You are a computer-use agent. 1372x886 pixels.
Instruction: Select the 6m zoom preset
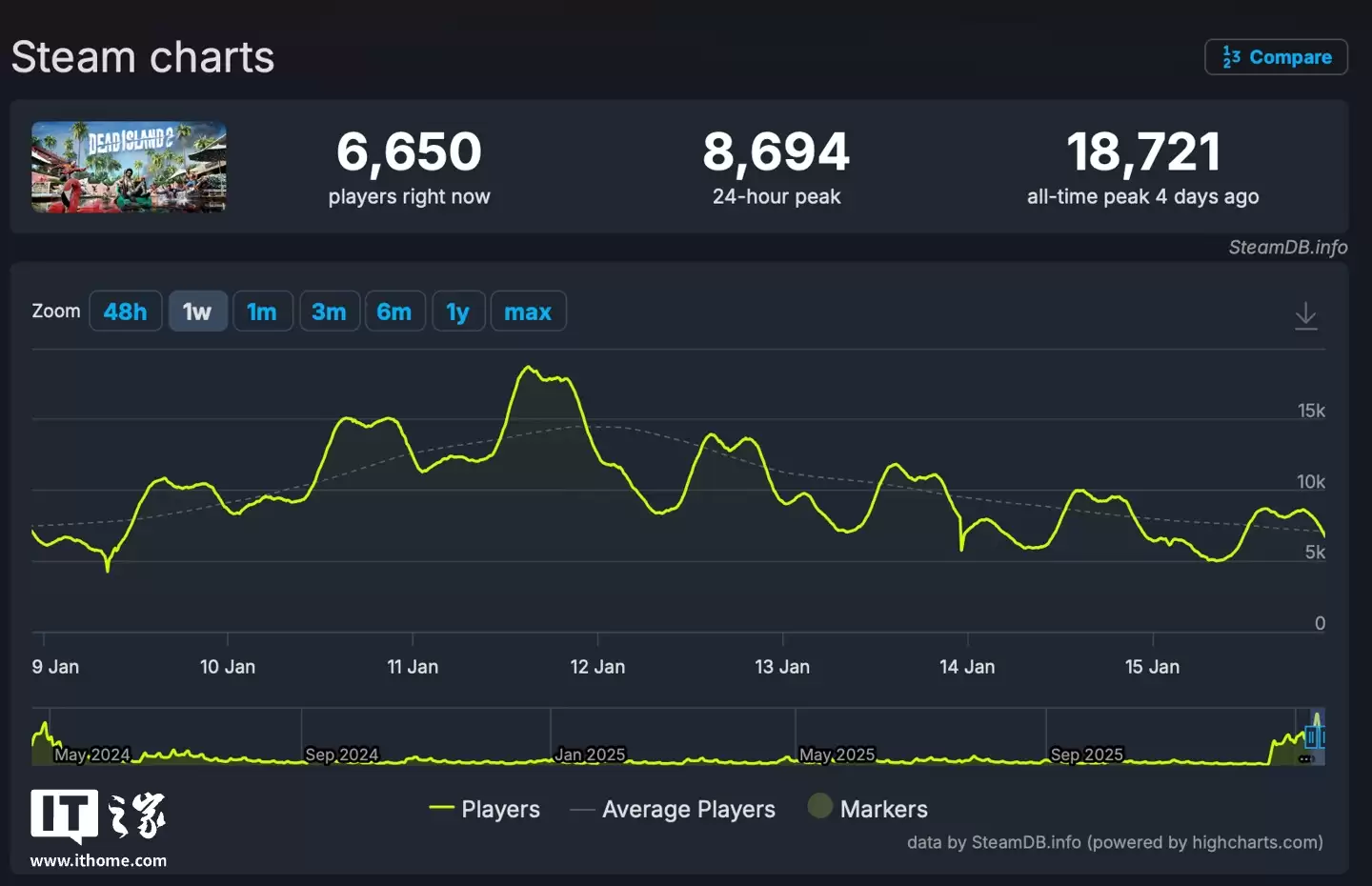pyautogui.click(x=394, y=311)
